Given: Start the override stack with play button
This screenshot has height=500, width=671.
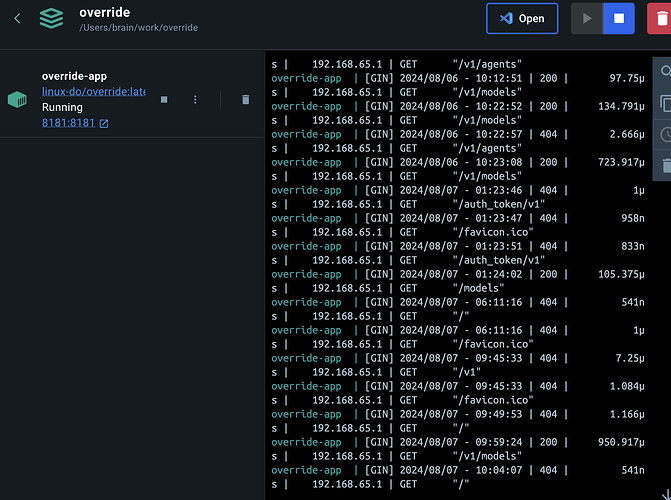Looking at the screenshot, I should [587, 18].
